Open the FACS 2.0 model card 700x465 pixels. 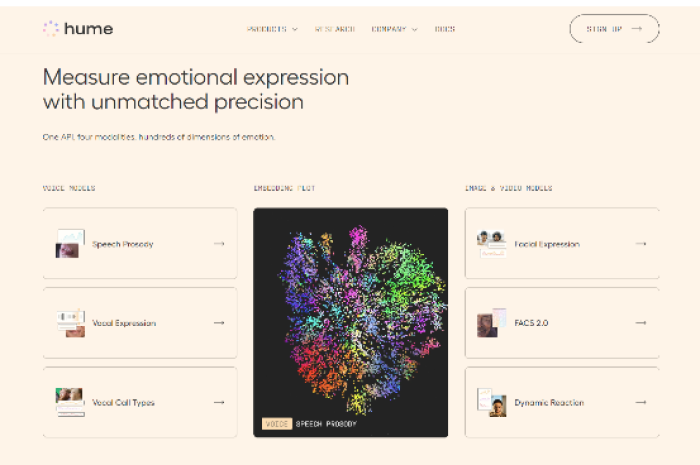pyautogui.click(x=562, y=323)
